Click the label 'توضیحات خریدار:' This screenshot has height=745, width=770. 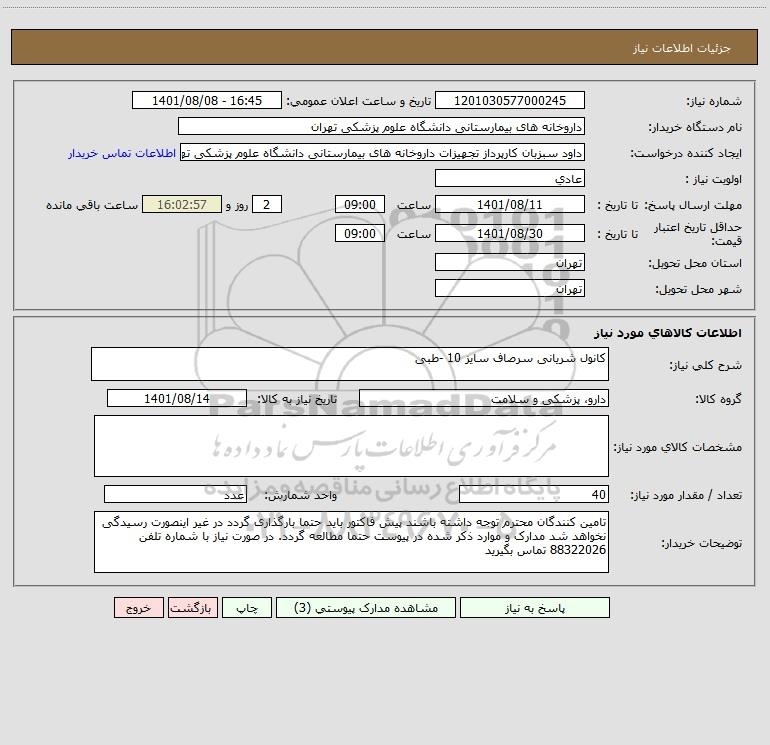pos(702,543)
